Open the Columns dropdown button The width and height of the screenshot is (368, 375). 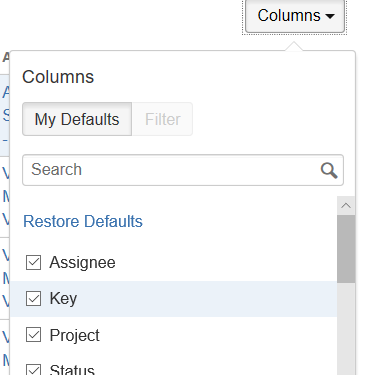[x=295, y=16]
